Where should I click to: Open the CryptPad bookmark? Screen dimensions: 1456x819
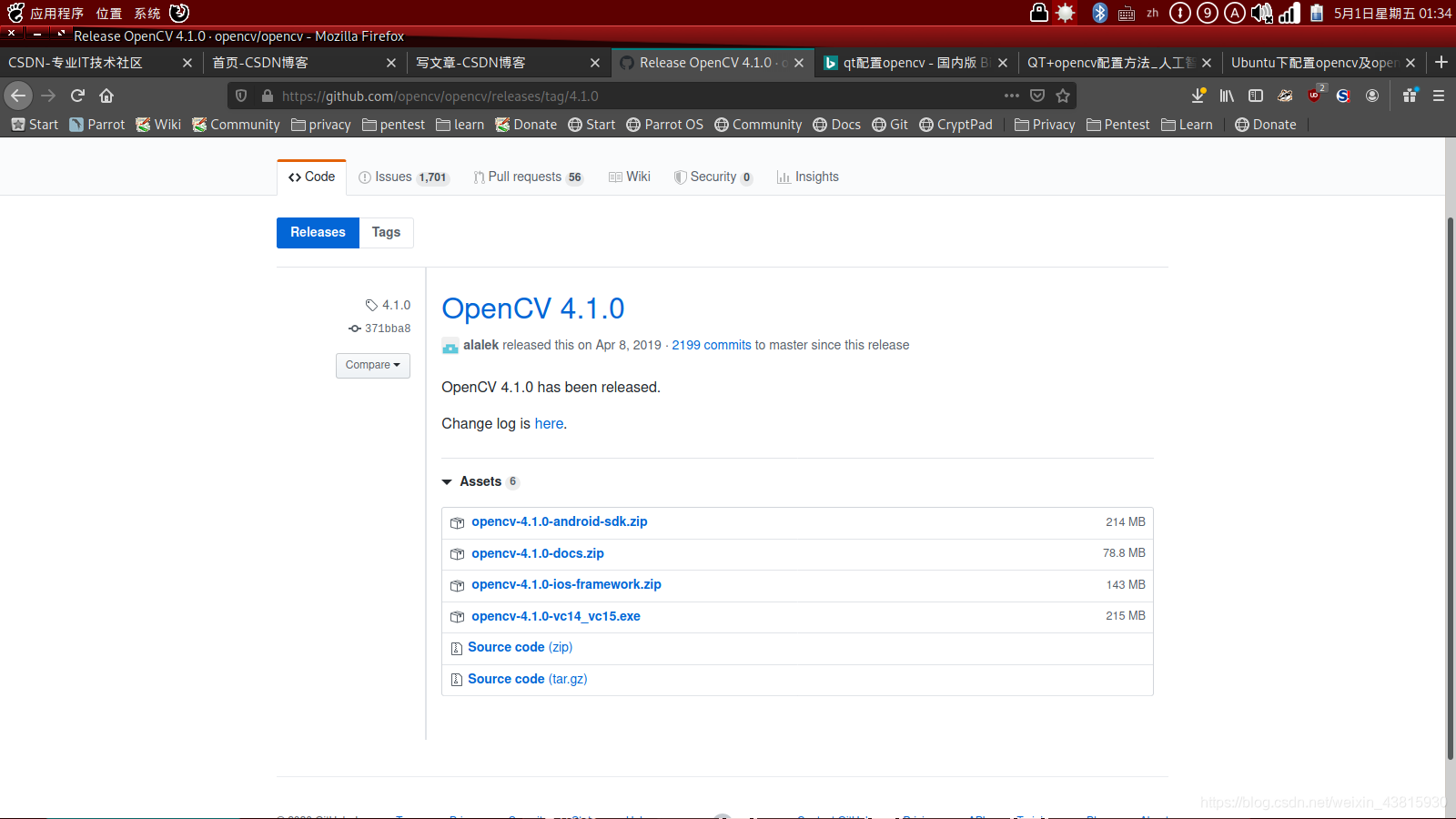point(955,125)
